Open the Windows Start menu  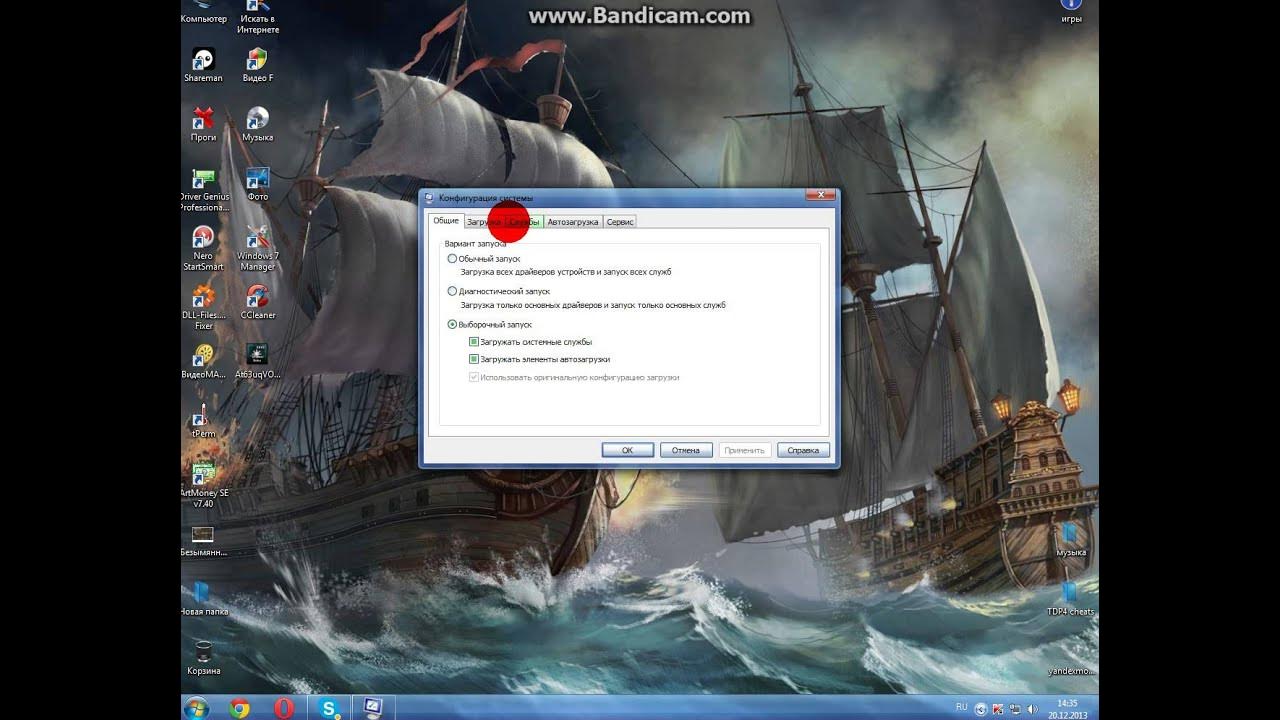pyautogui.click(x=196, y=708)
